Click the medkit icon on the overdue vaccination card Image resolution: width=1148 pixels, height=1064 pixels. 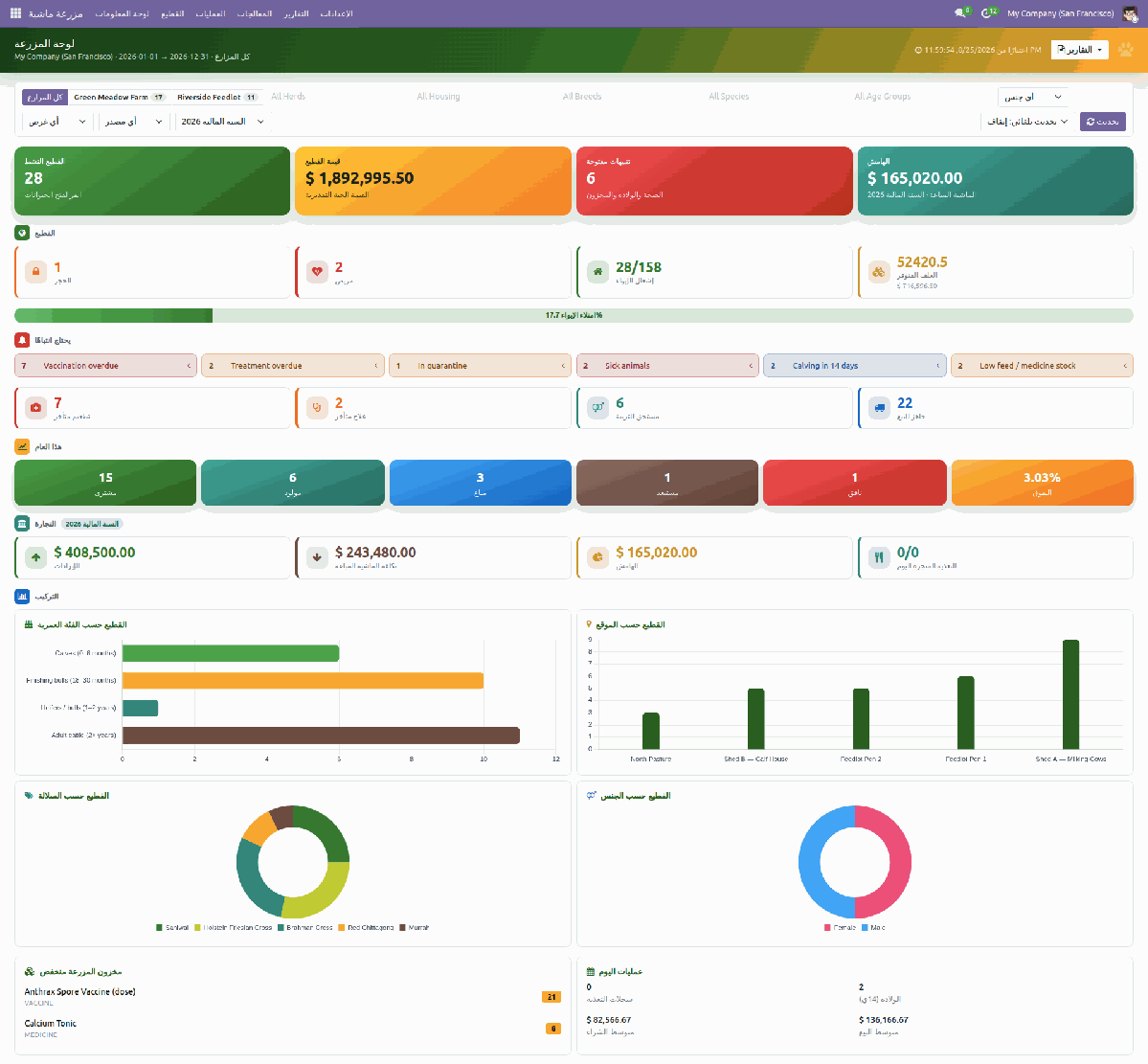[x=35, y=407]
